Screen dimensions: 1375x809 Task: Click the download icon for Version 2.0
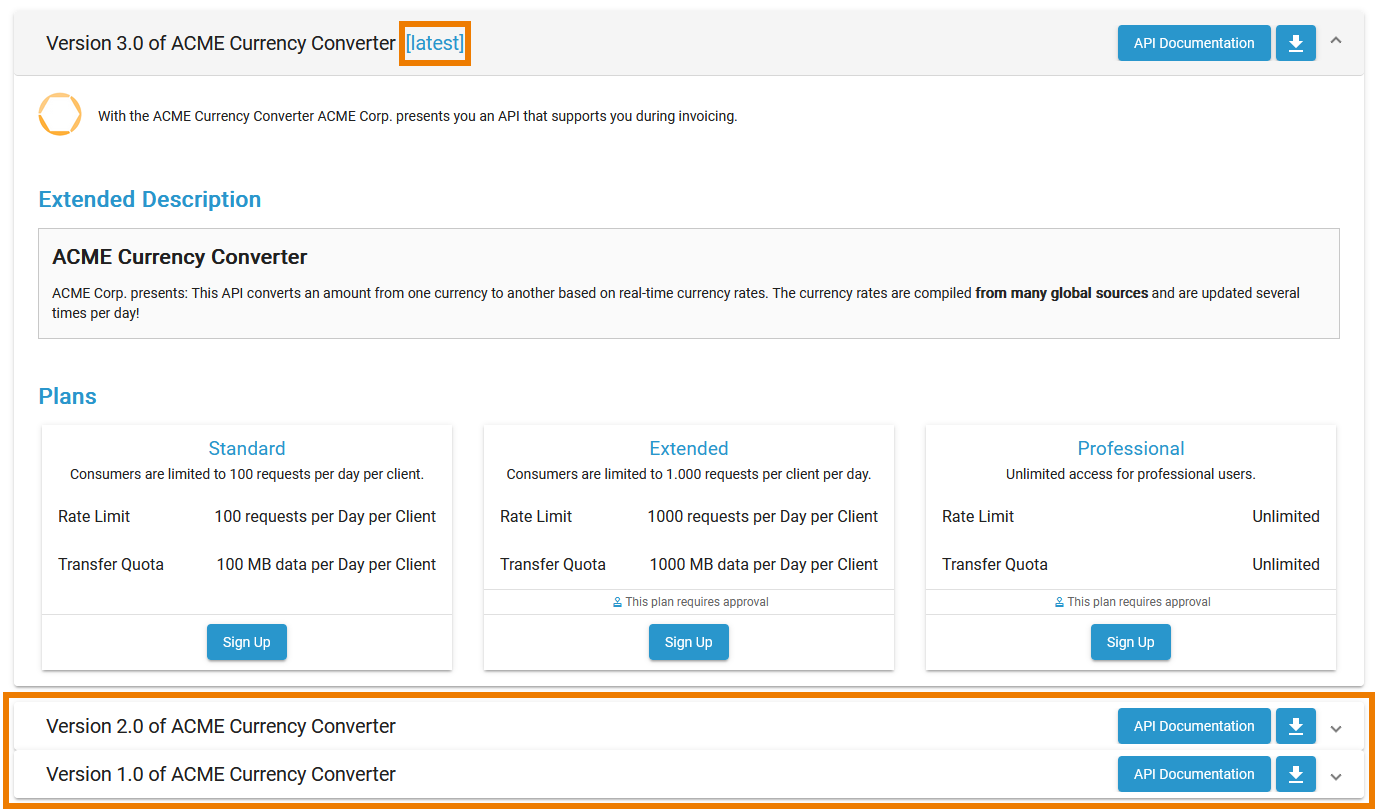[1296, 726]
